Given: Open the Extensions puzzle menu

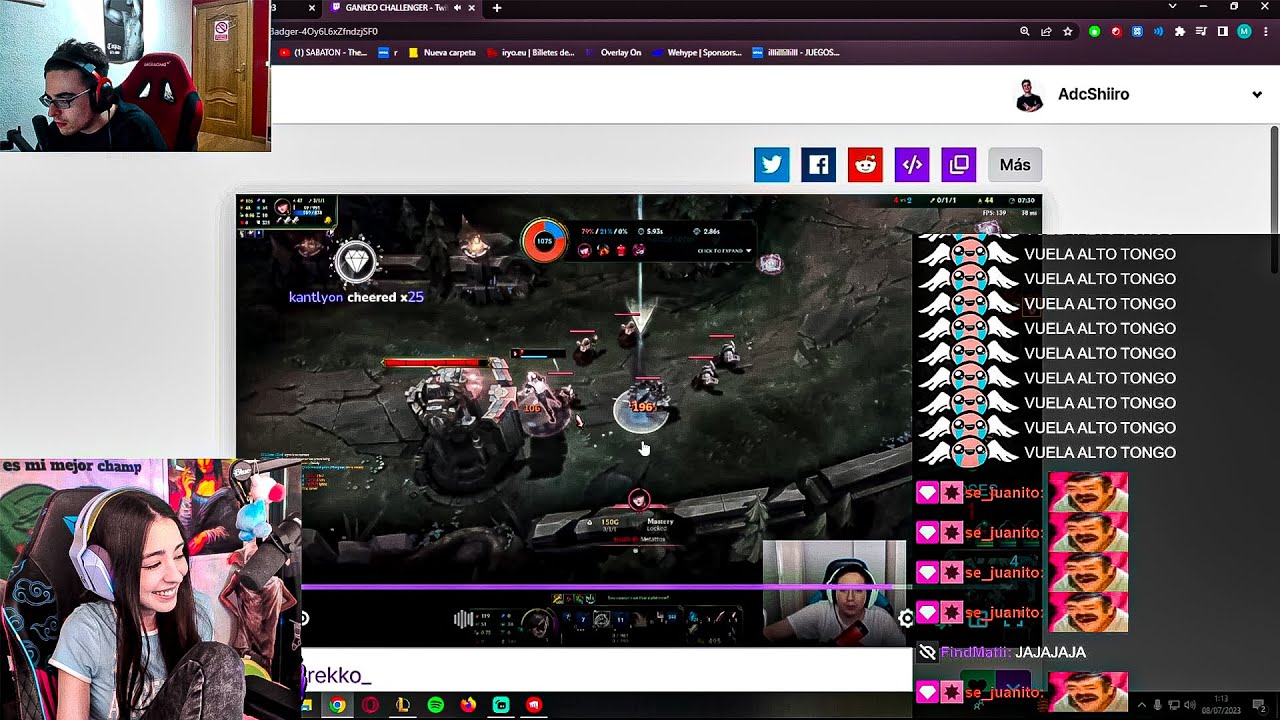Looking at the screenshot, I should coord(1180,32).
